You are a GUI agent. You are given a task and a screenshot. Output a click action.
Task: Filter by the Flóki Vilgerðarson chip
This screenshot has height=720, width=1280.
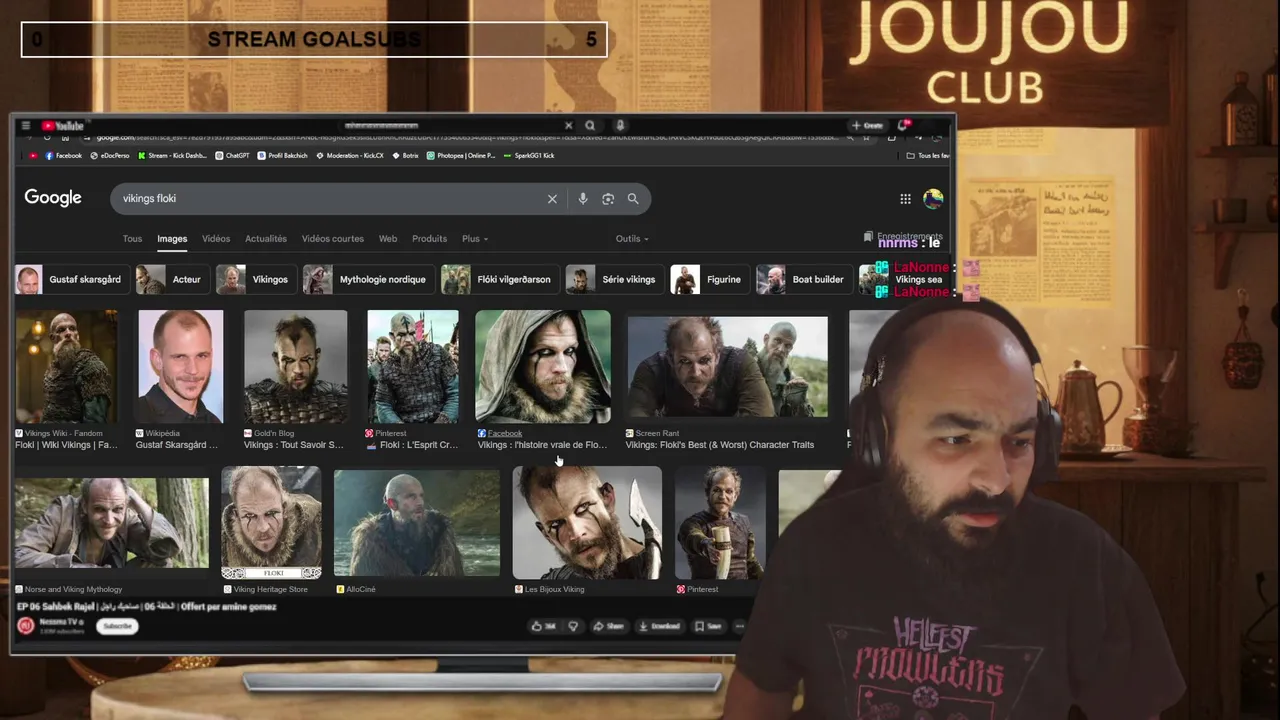click(498, 280)
